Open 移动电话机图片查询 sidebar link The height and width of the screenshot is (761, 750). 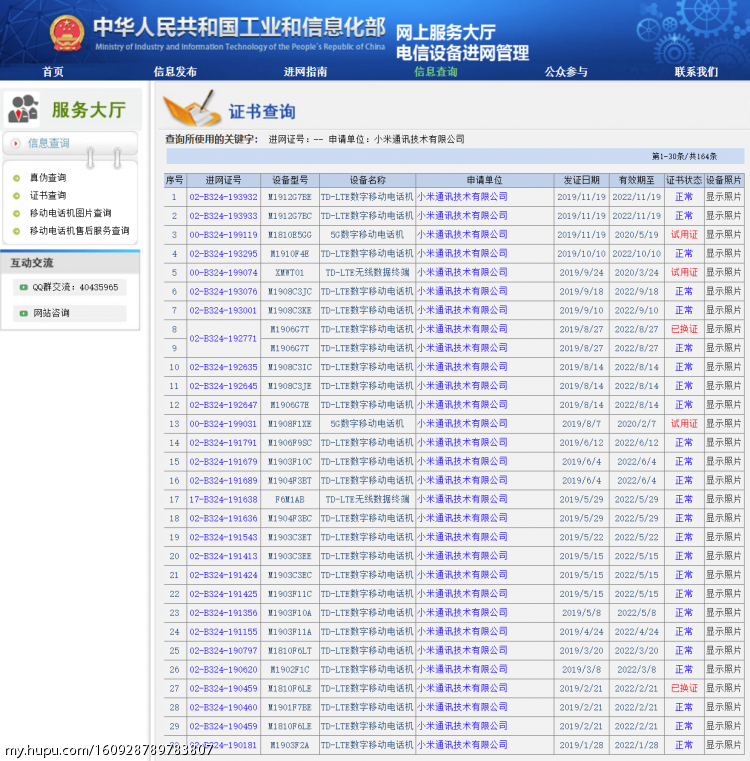[70, 213]
